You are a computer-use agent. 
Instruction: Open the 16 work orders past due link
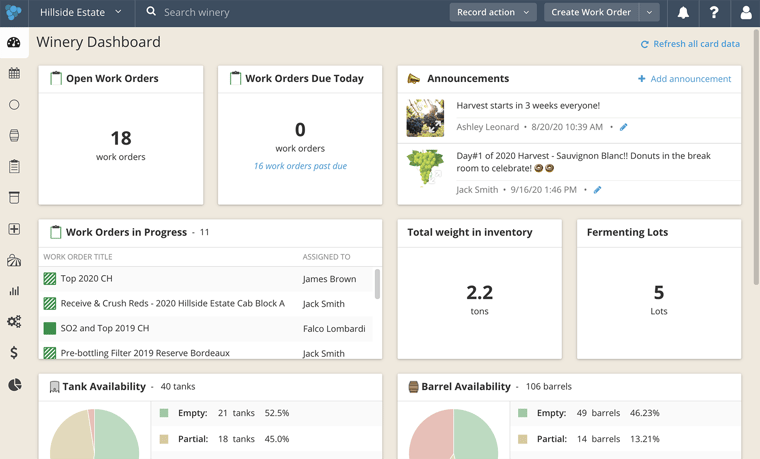301,166
